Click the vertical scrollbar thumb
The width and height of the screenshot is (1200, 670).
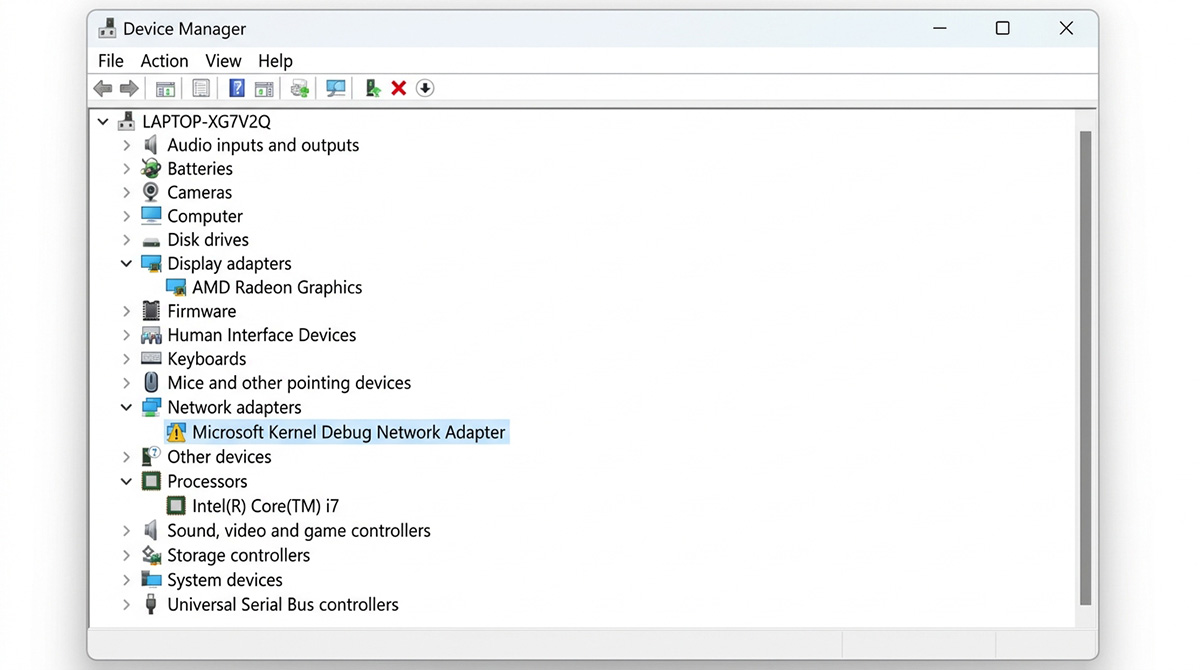pyautogui.click(x=1085, y=367)
